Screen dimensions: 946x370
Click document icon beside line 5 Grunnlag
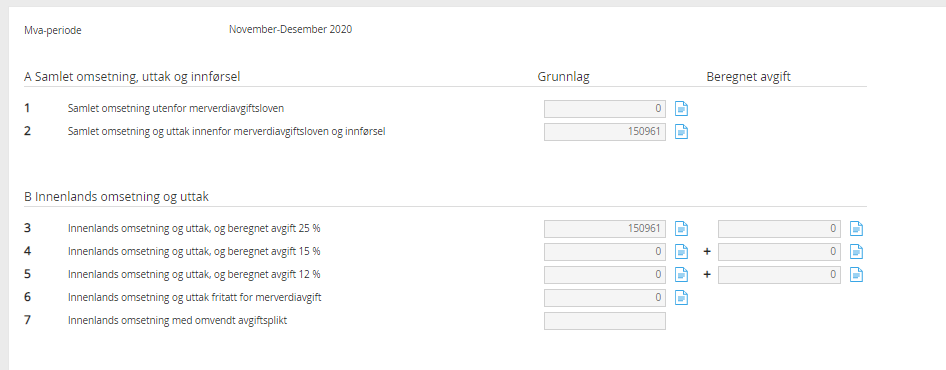pos(681,275)
